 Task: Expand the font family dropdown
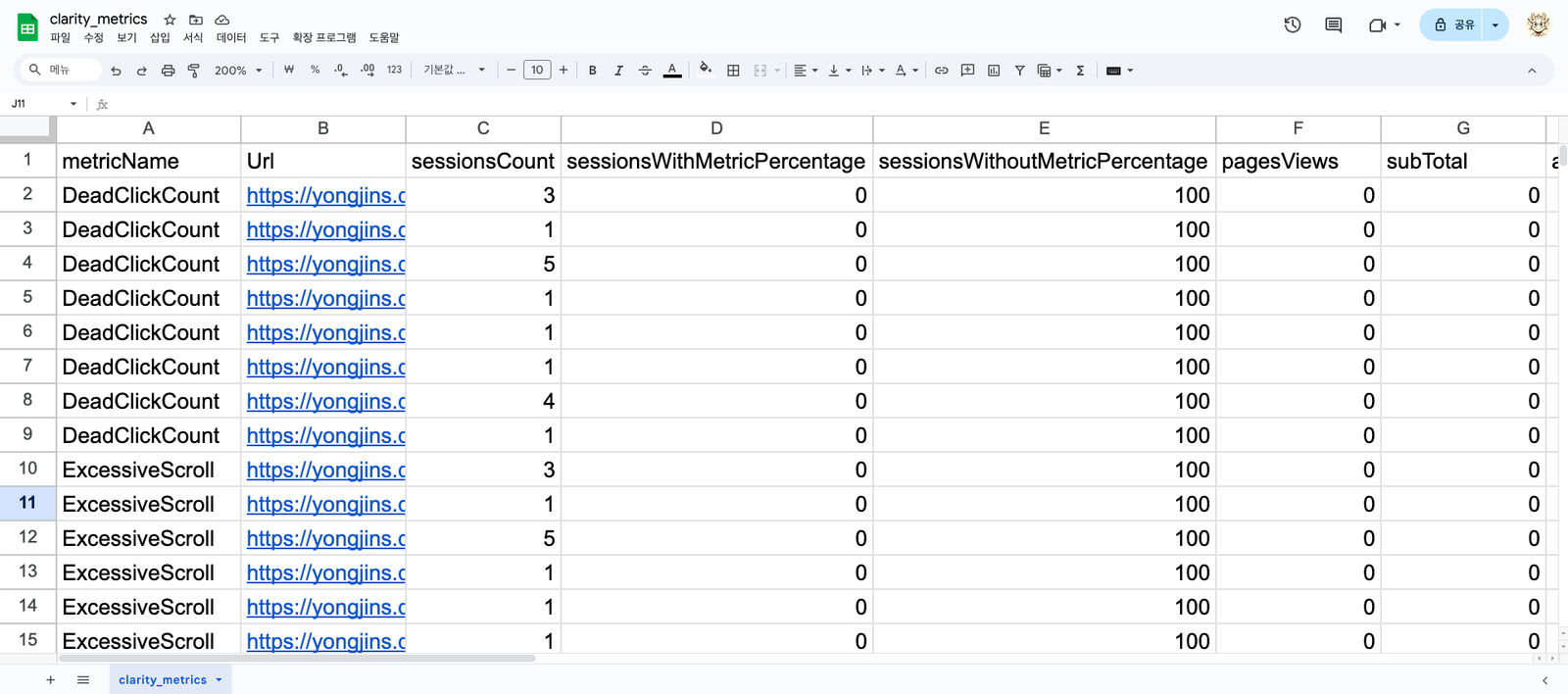click(x=454, y=71)
